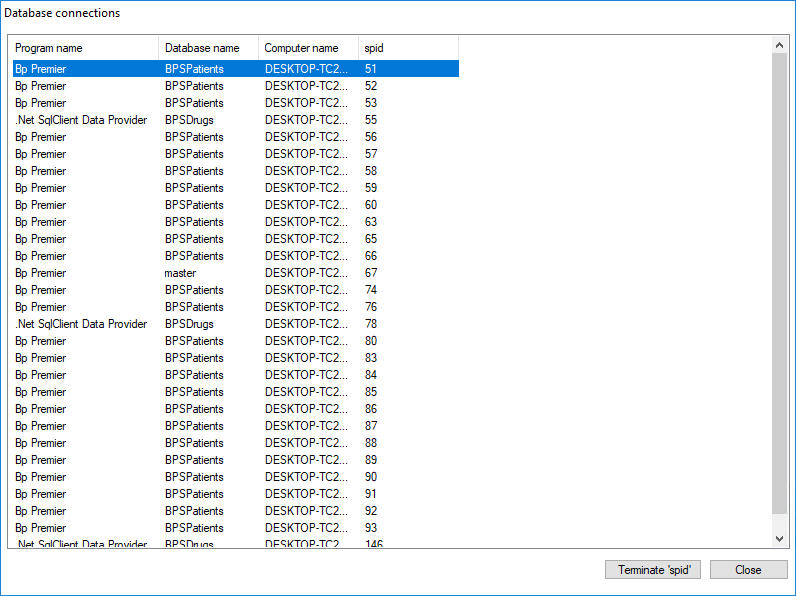Select the master database row spid 67

tap(236, 273)
